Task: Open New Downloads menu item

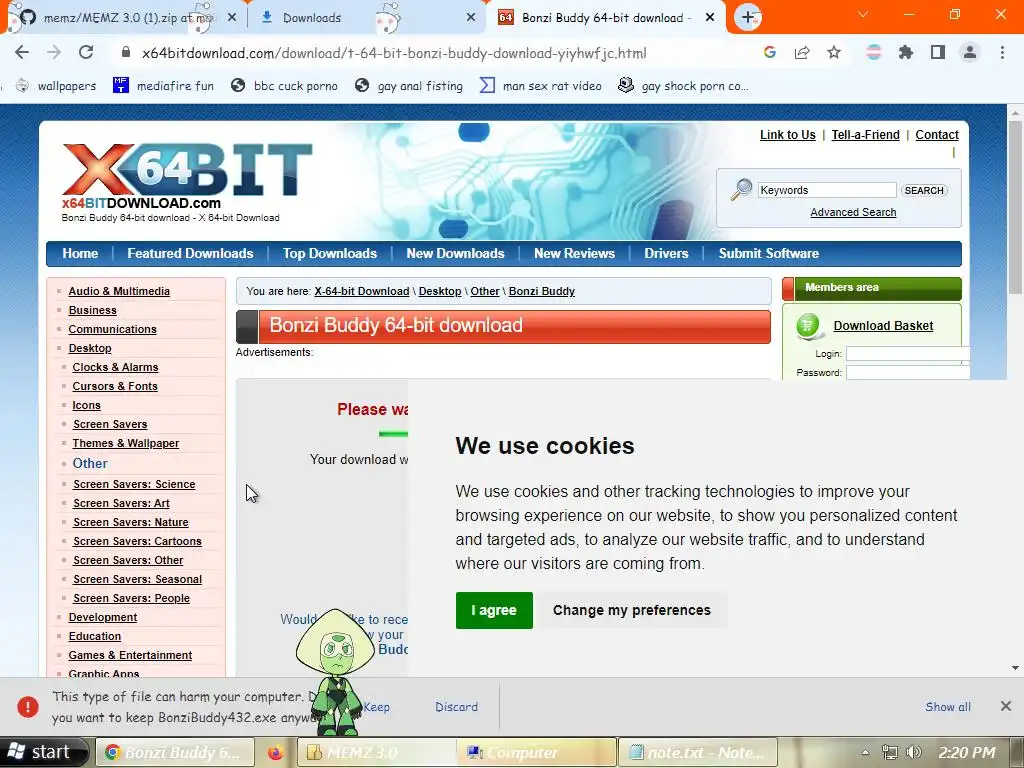Action: click(455, 253)
